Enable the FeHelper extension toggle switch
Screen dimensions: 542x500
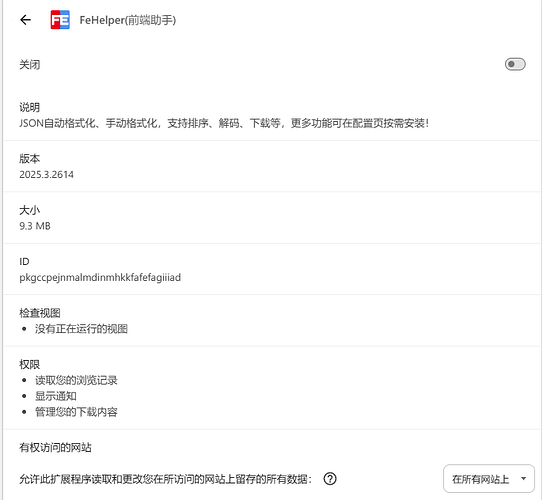pyautogui.click(x=515, y=64)
